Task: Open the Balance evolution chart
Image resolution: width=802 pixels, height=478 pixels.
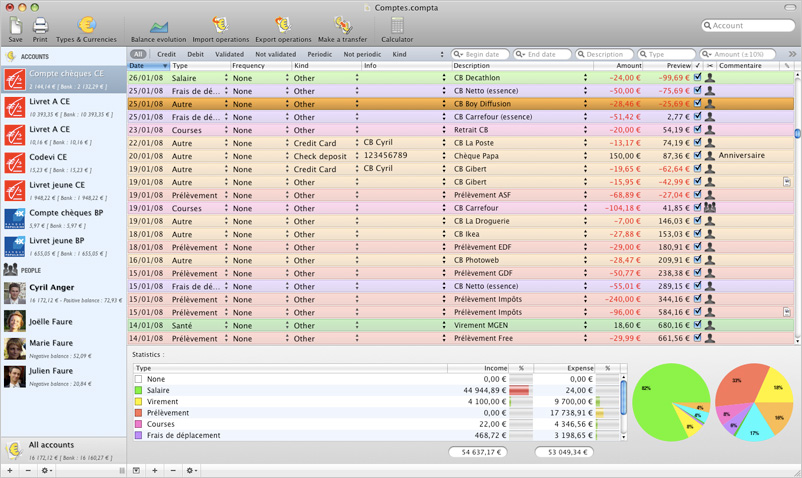Action: (158, 25)
